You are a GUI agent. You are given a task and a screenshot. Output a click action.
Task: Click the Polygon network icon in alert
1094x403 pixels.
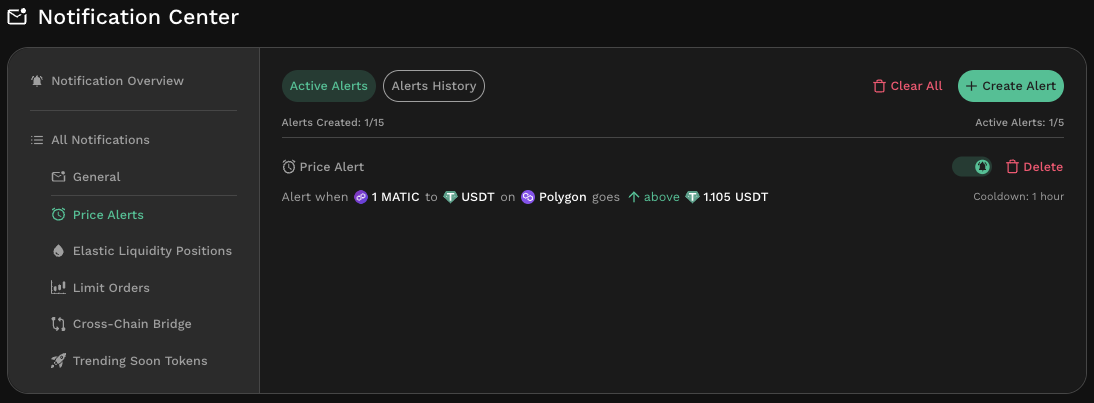click(528, 197)
